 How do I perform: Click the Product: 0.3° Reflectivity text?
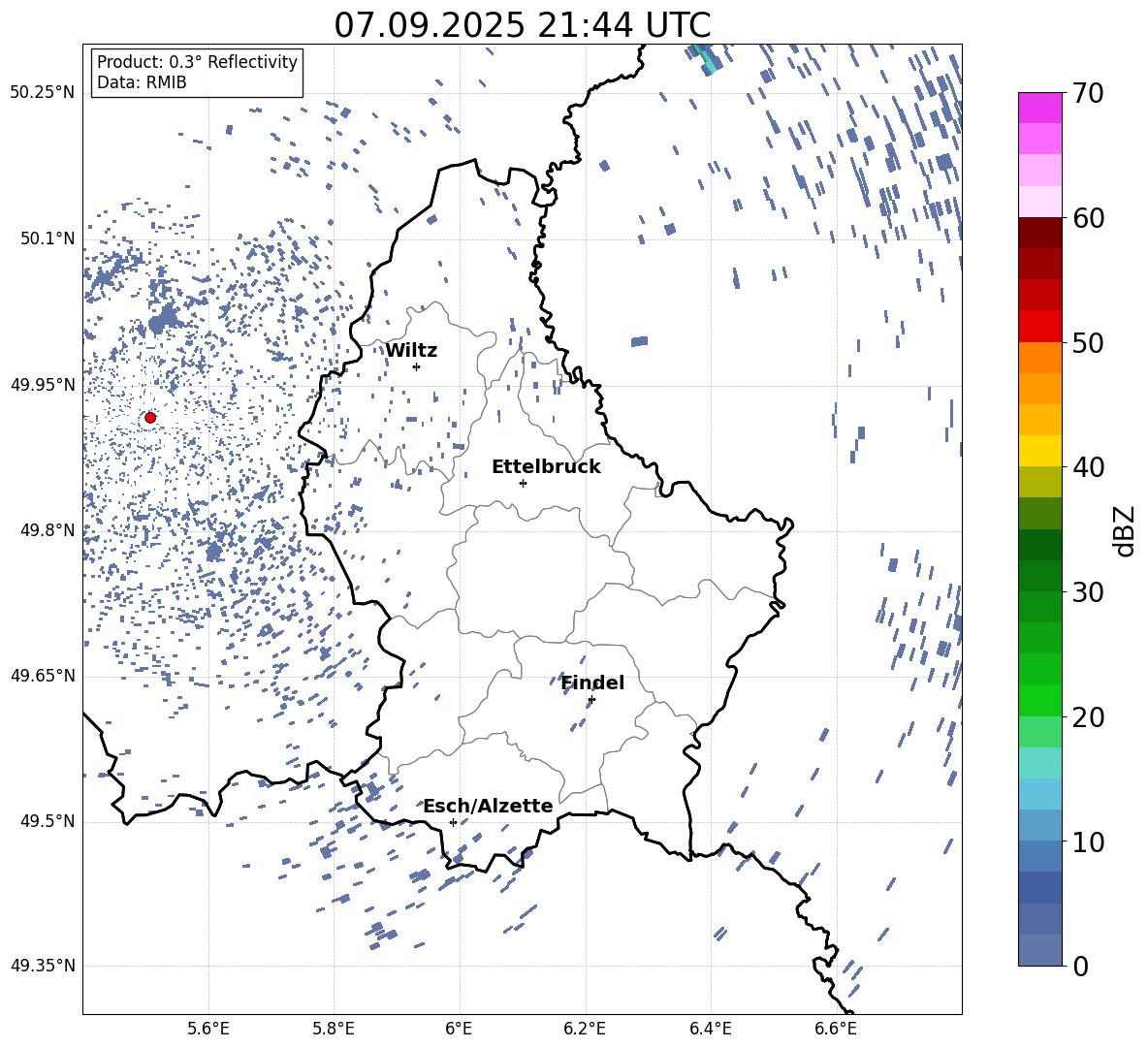(197, 61)
